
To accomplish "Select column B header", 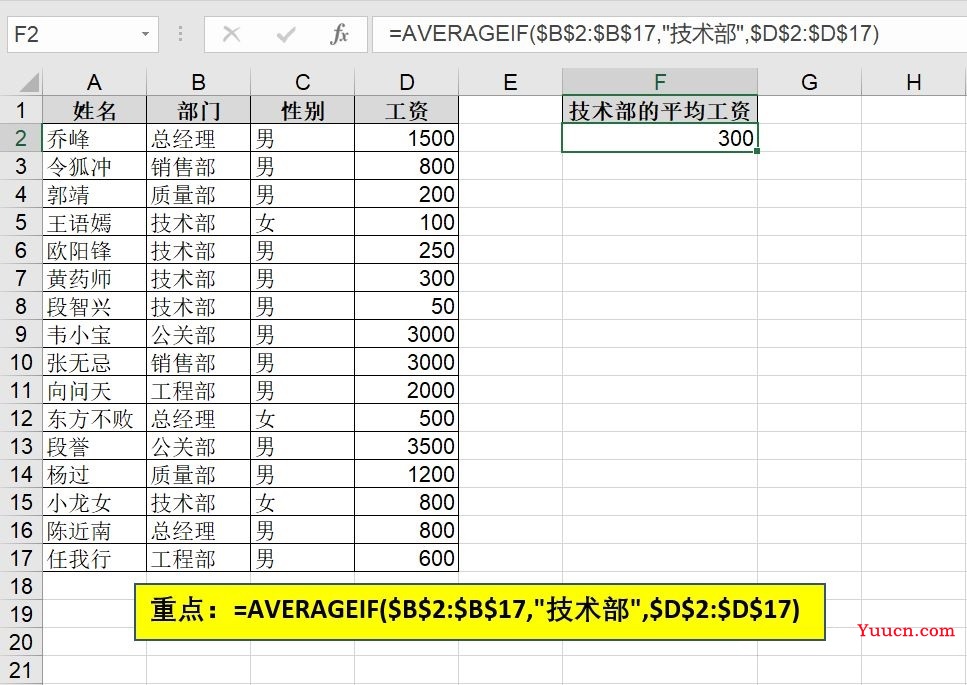I will pyautogui.click(x=198, y=81).
